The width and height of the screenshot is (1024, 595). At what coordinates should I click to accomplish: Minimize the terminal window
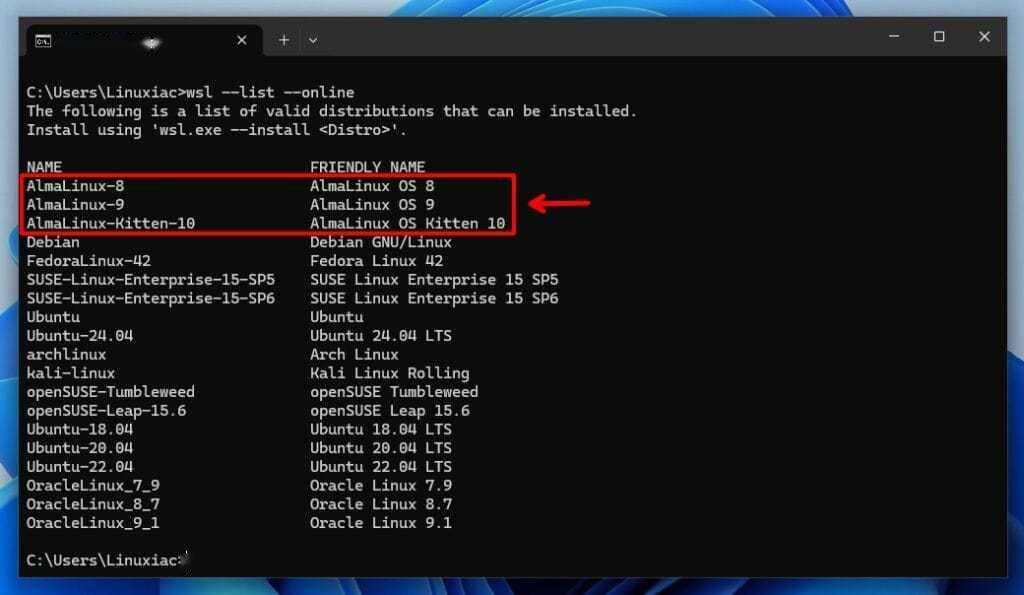click(894, 37)
